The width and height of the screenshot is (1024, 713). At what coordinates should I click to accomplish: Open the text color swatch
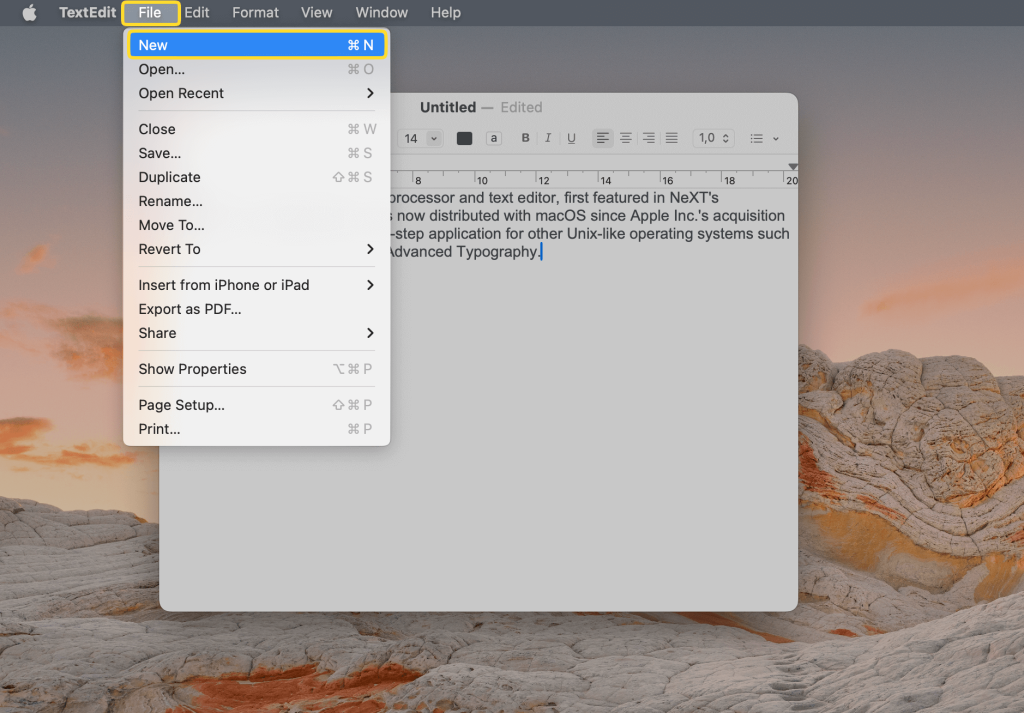(464, 138)
